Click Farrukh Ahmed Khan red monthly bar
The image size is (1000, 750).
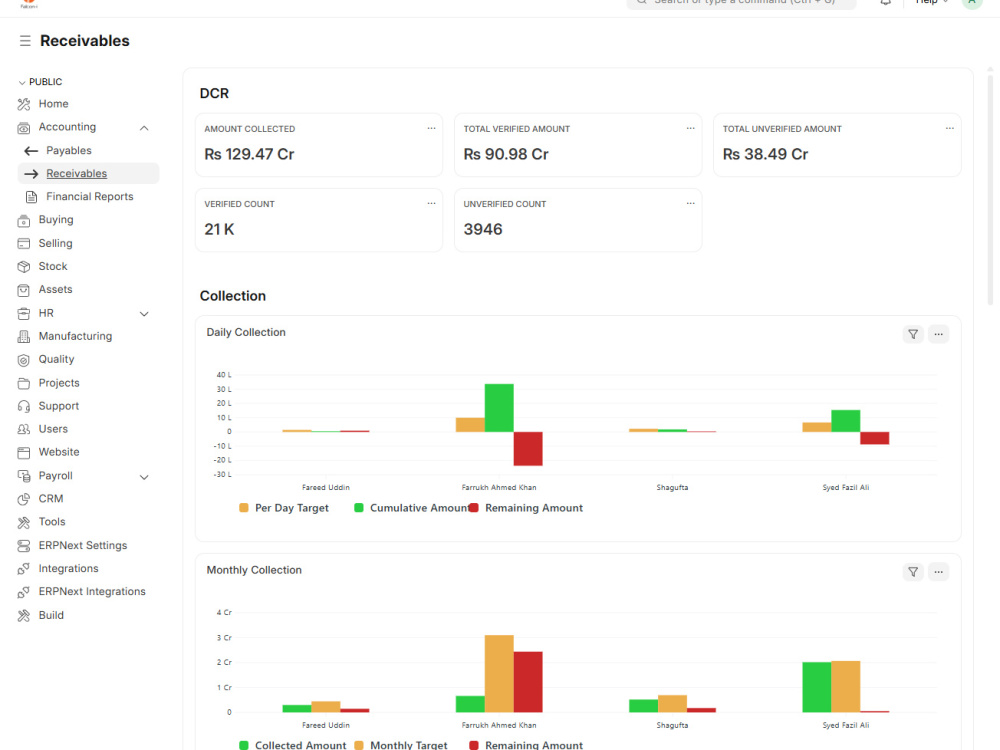[528, 682]
